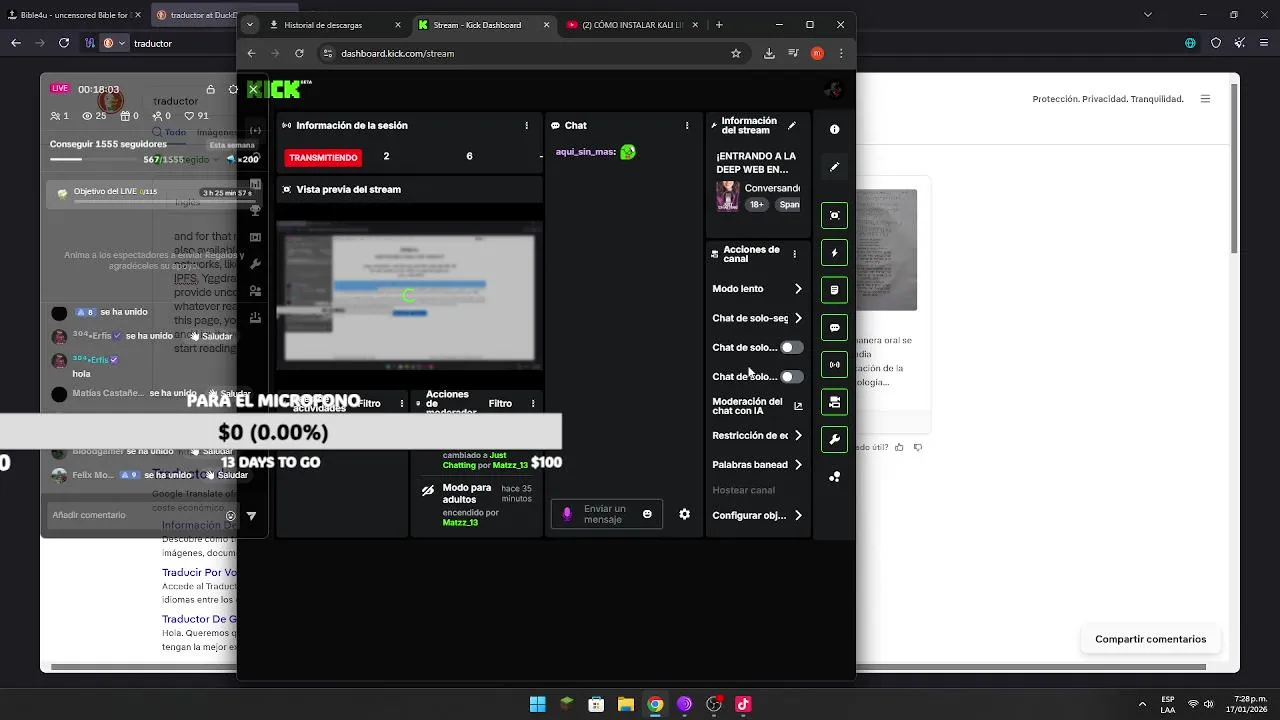The image size is (1280, 720).
Task: Open Moderación del chat con IA link
Action: click(x=757, y=406)
